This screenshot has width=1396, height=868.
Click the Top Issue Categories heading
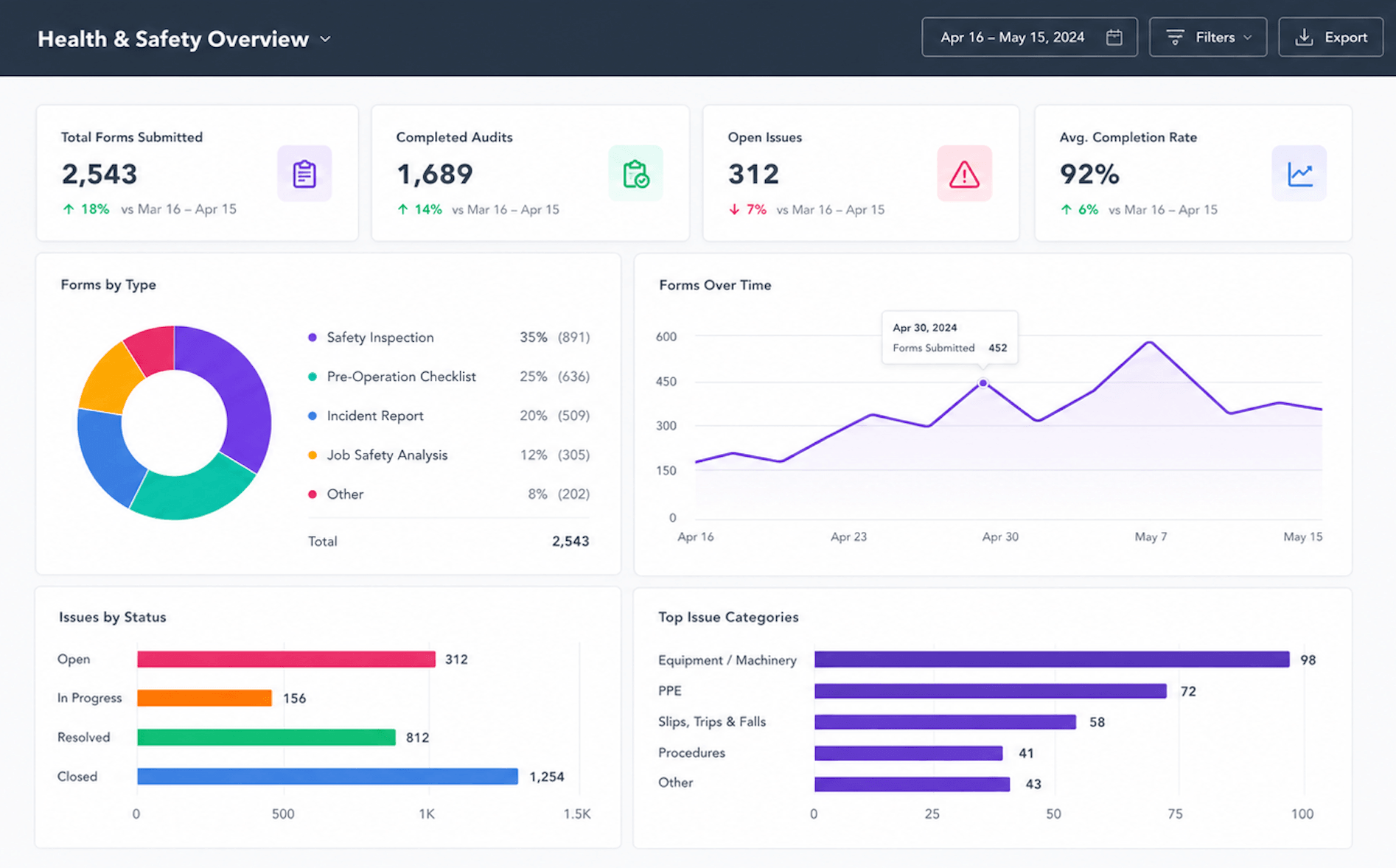coord(728,617)
